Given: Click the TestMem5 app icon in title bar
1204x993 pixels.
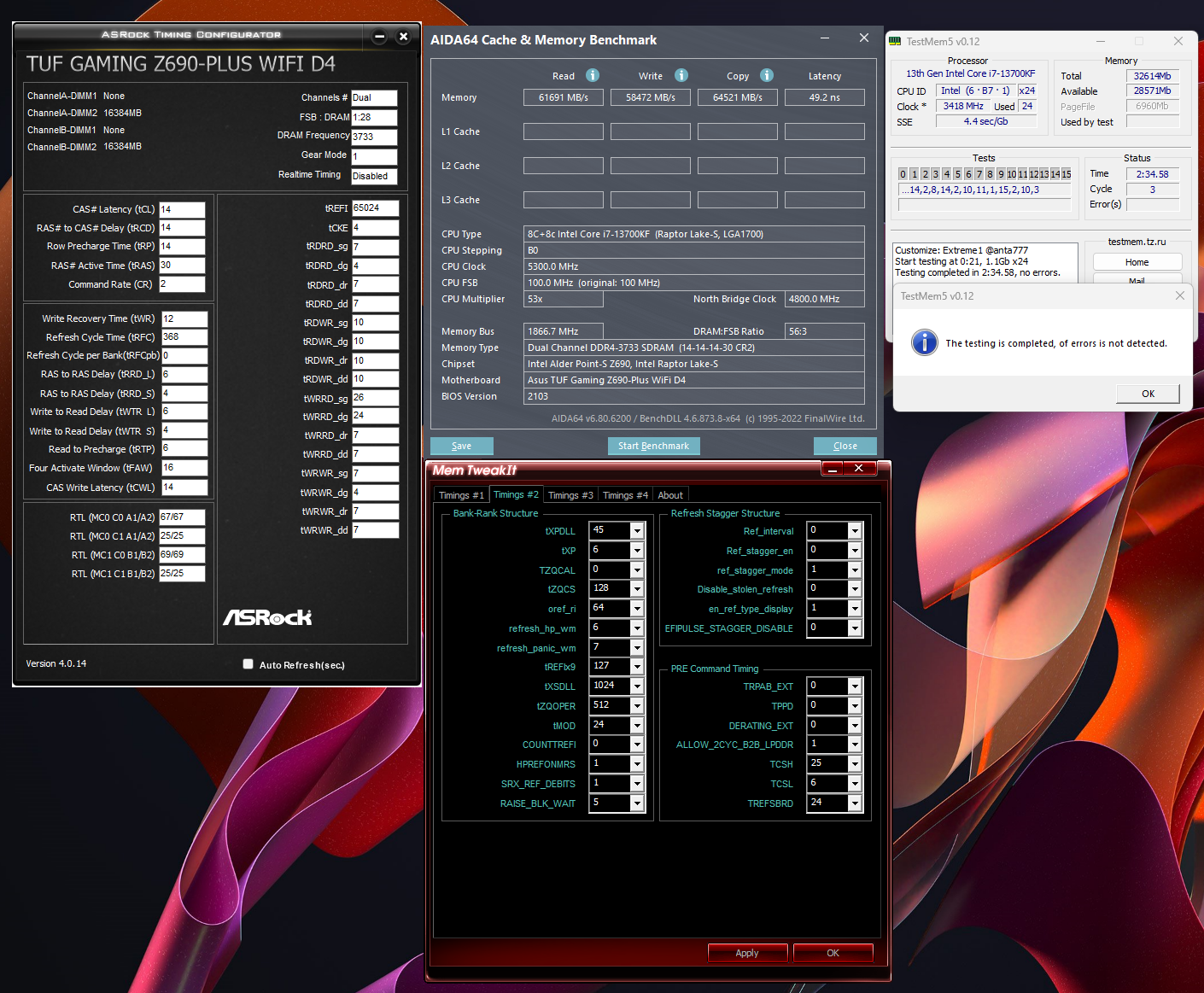Looking at the screenshot, I should pos(895,41).
